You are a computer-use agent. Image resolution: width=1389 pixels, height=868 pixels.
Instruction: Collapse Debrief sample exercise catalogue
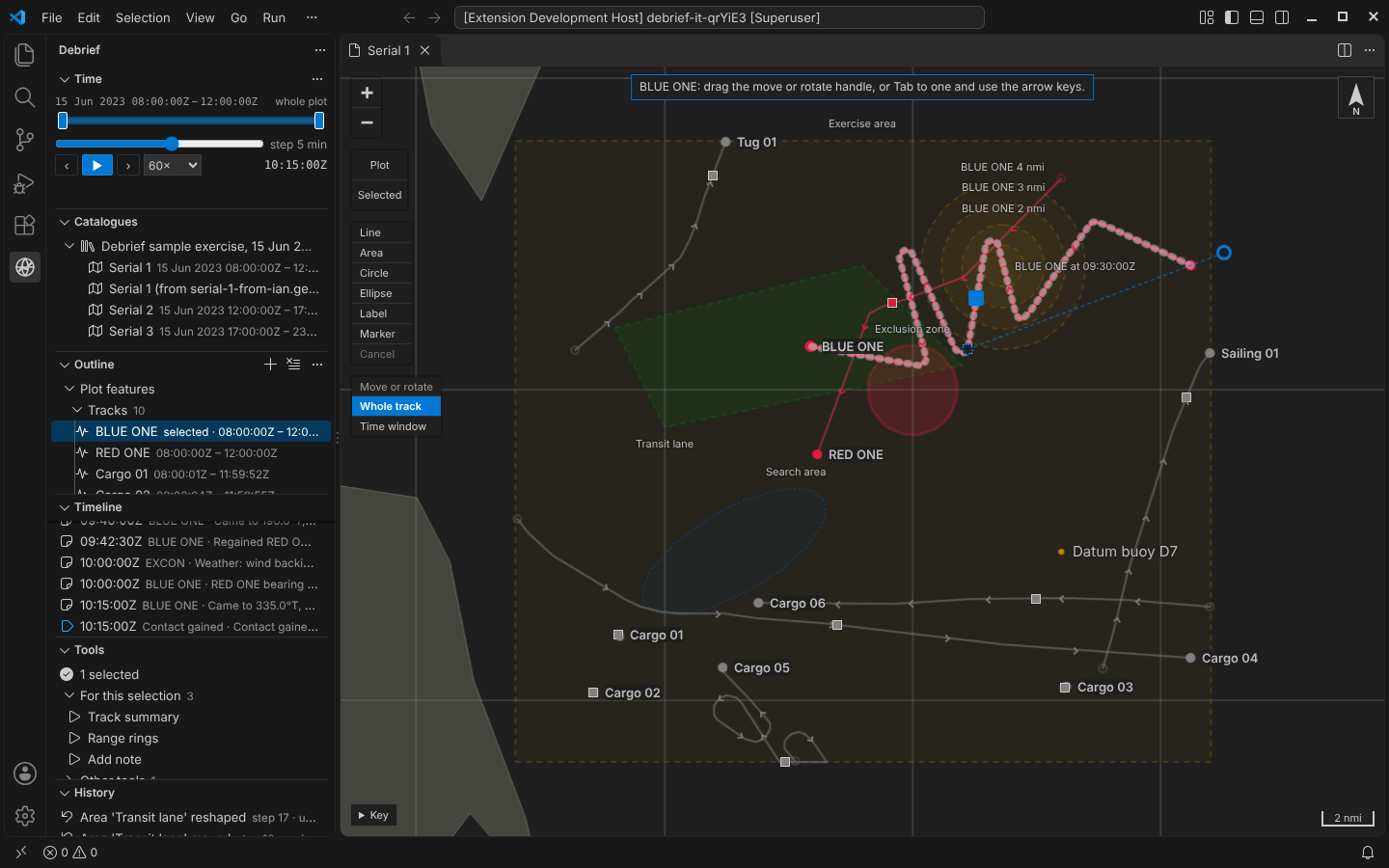click(69, 247)
